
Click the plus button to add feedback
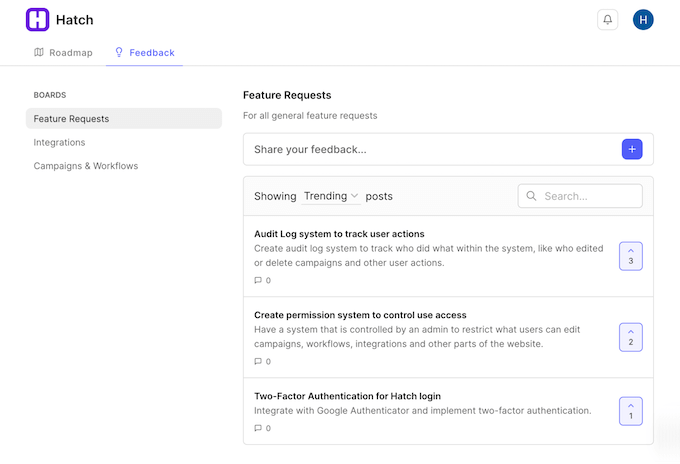pos(631,149)
